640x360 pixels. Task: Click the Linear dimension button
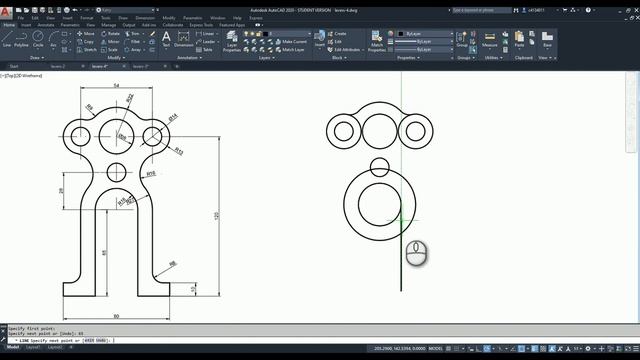(x=205, y=33)
